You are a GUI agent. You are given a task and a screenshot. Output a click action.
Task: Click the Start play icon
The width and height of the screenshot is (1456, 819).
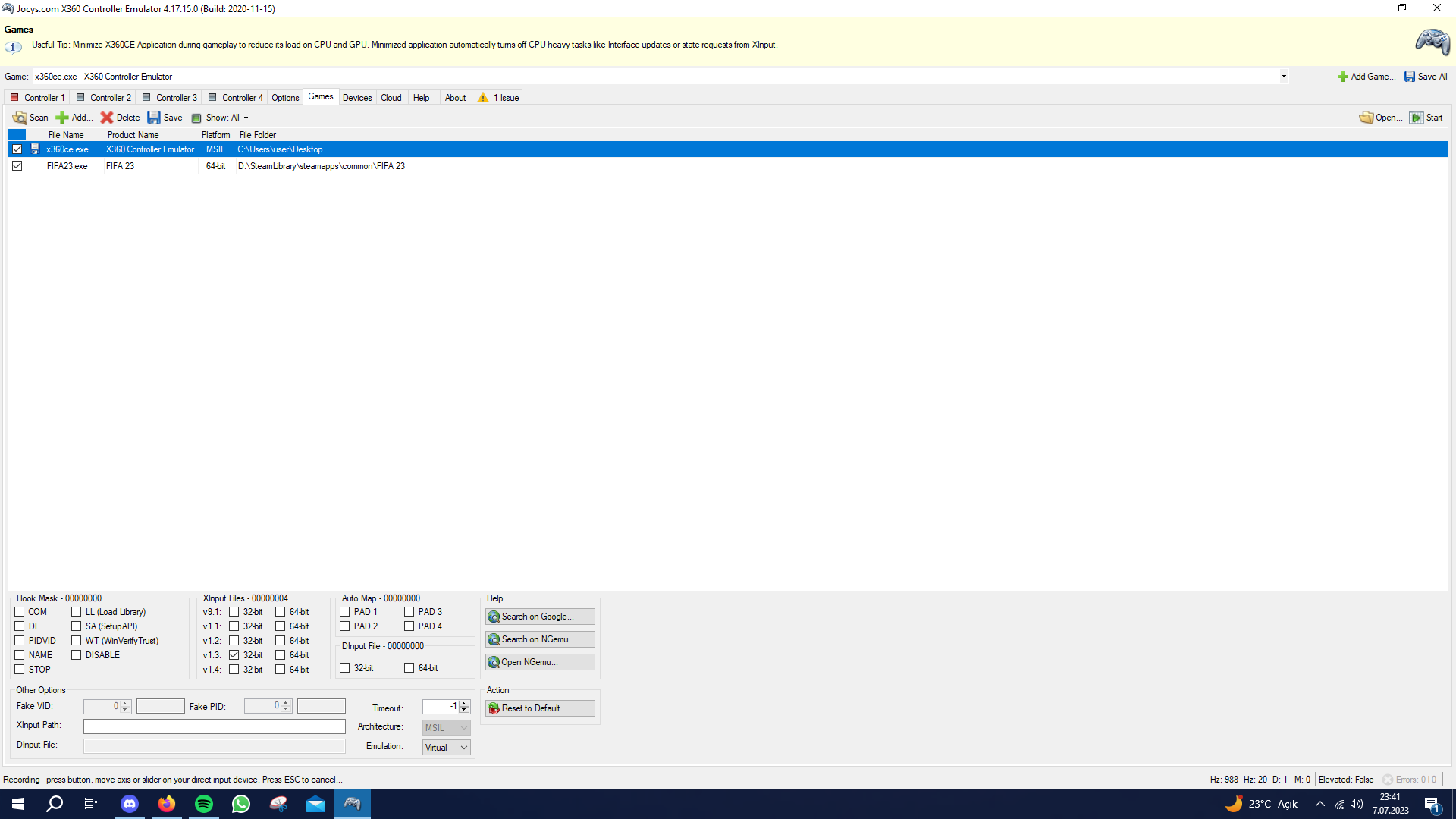(x=1416, y=118)
